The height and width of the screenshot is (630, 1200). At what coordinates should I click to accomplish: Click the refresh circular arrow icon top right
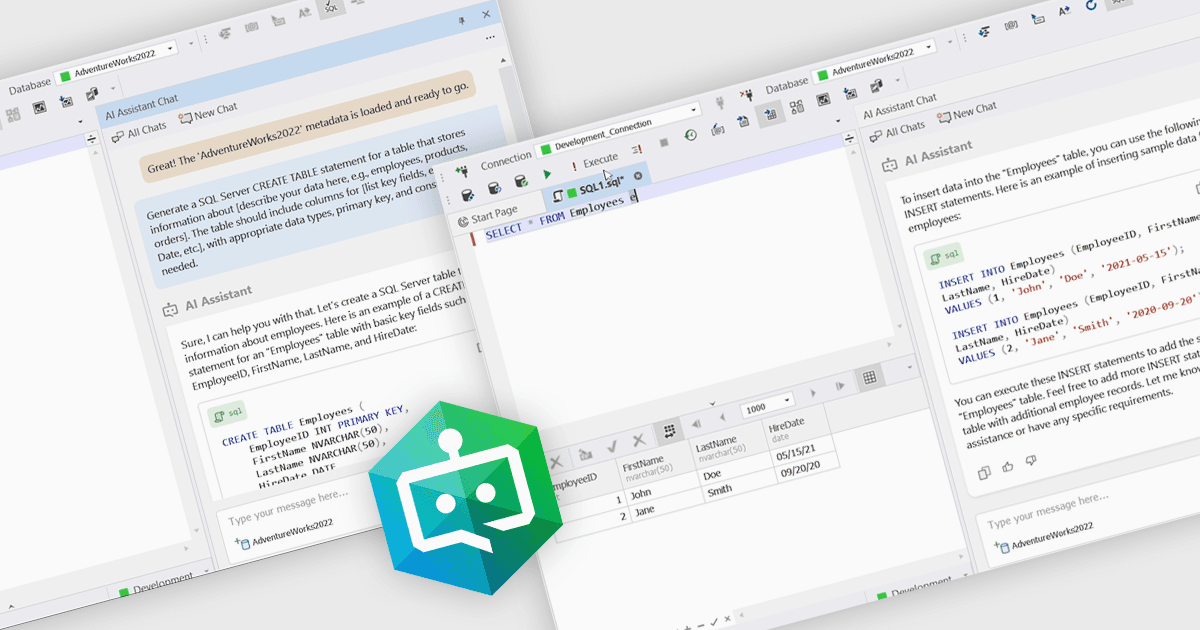[x=1091, y=6]
